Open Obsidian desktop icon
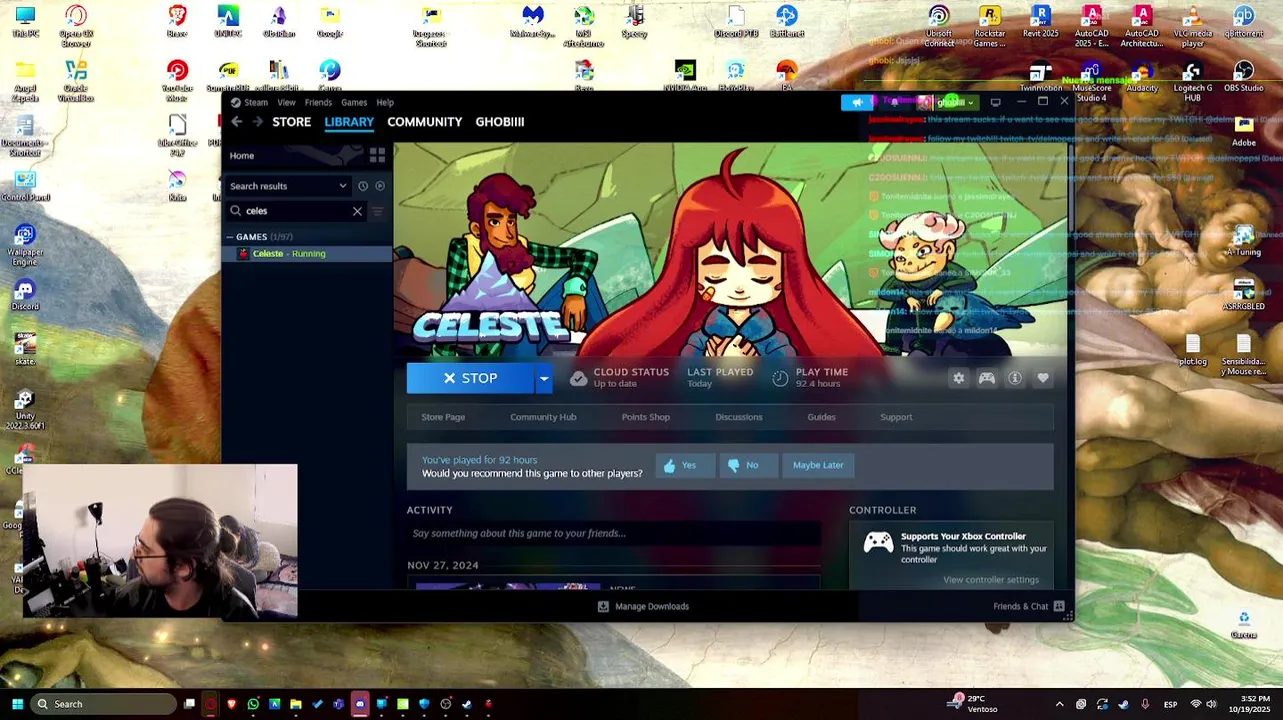 pyautogui.click(x=279, y=22)
